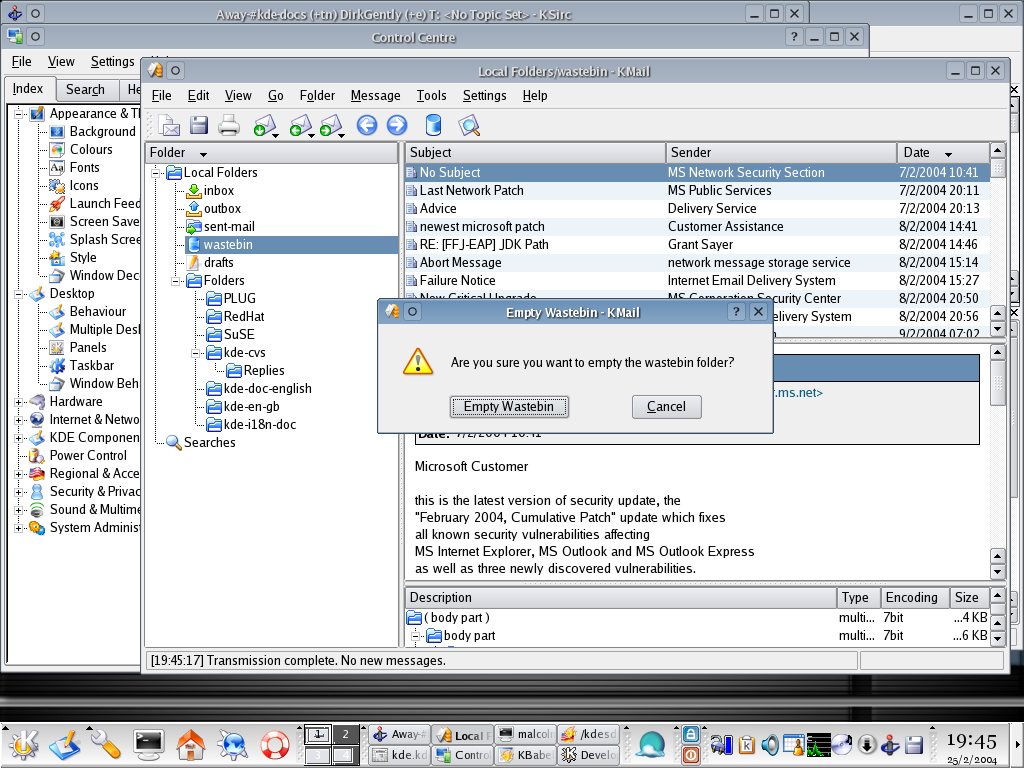Open dropdown arrow beside Check Mail icon
This screenshot has width=1024, height=768.
(276, 135)
